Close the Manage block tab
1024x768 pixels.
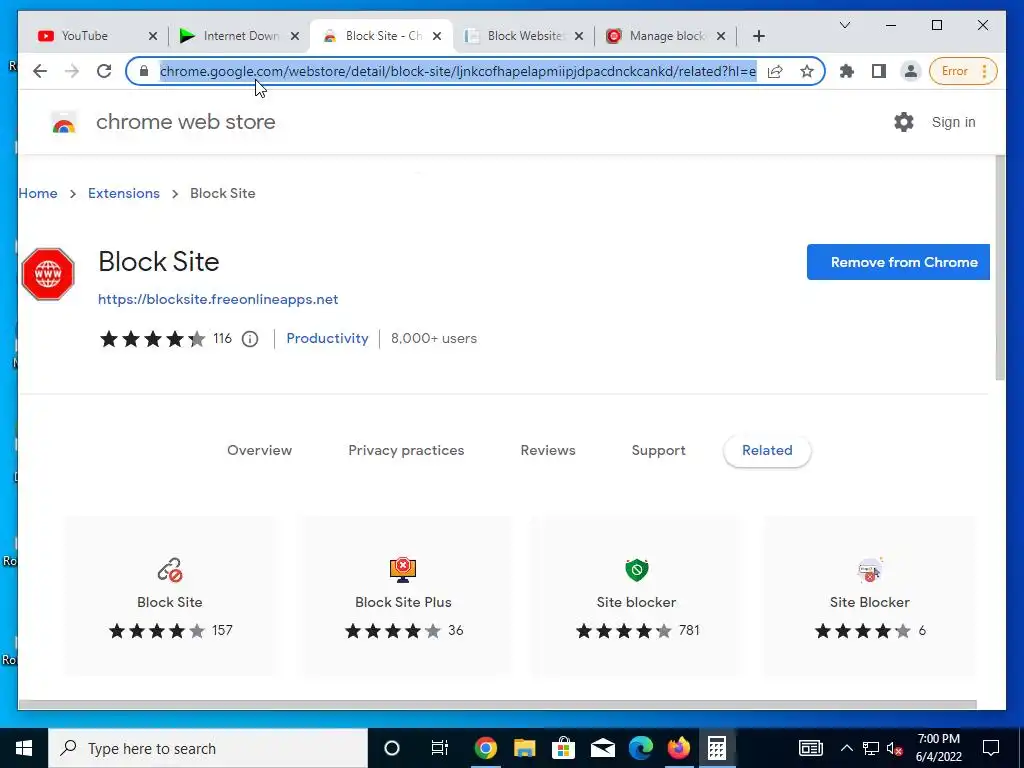pyautogui.click(x=720, y=36)
